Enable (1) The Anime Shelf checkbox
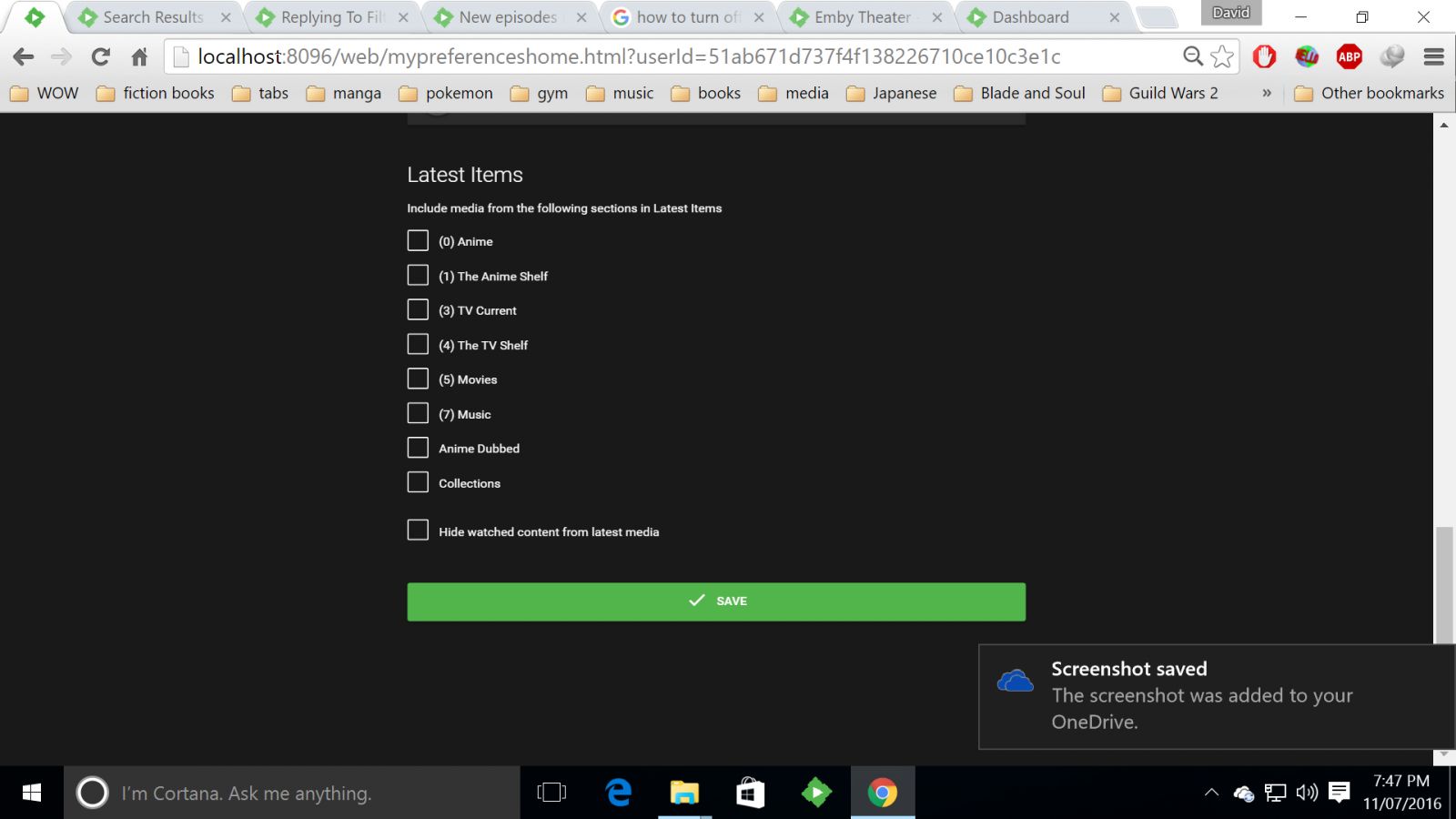This screenshot has width=1456, height=819. [418, 275]
